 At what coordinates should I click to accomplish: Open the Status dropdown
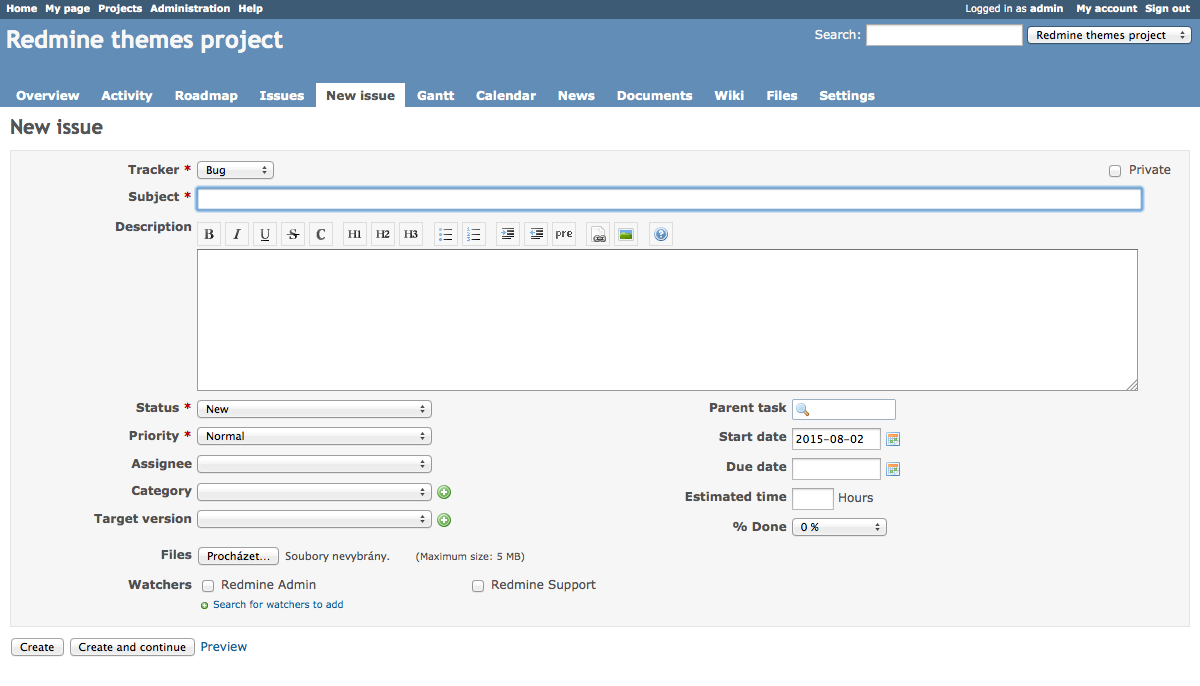coord(314,409)
